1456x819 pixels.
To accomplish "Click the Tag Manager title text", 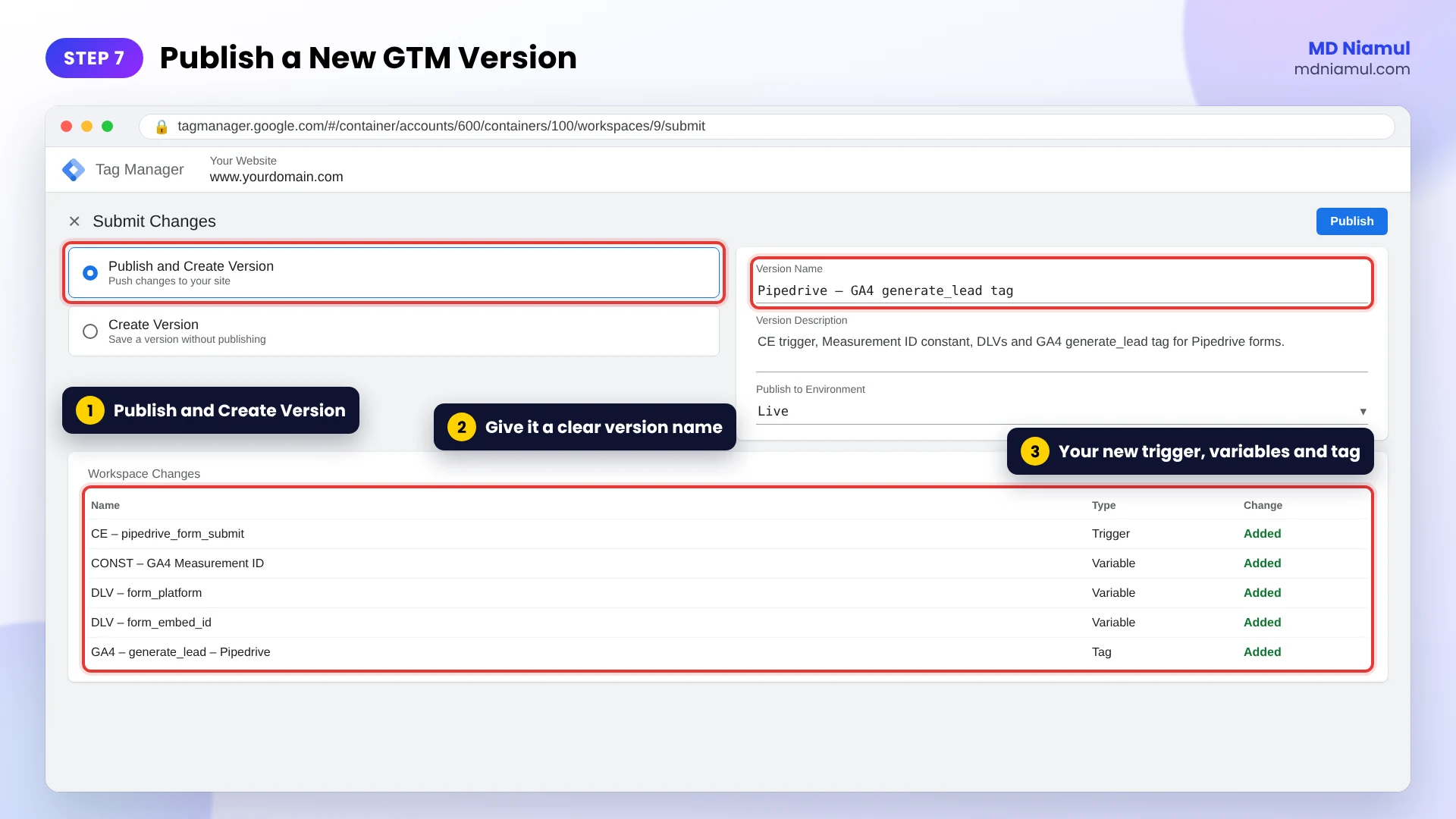I will click(140, 170).
